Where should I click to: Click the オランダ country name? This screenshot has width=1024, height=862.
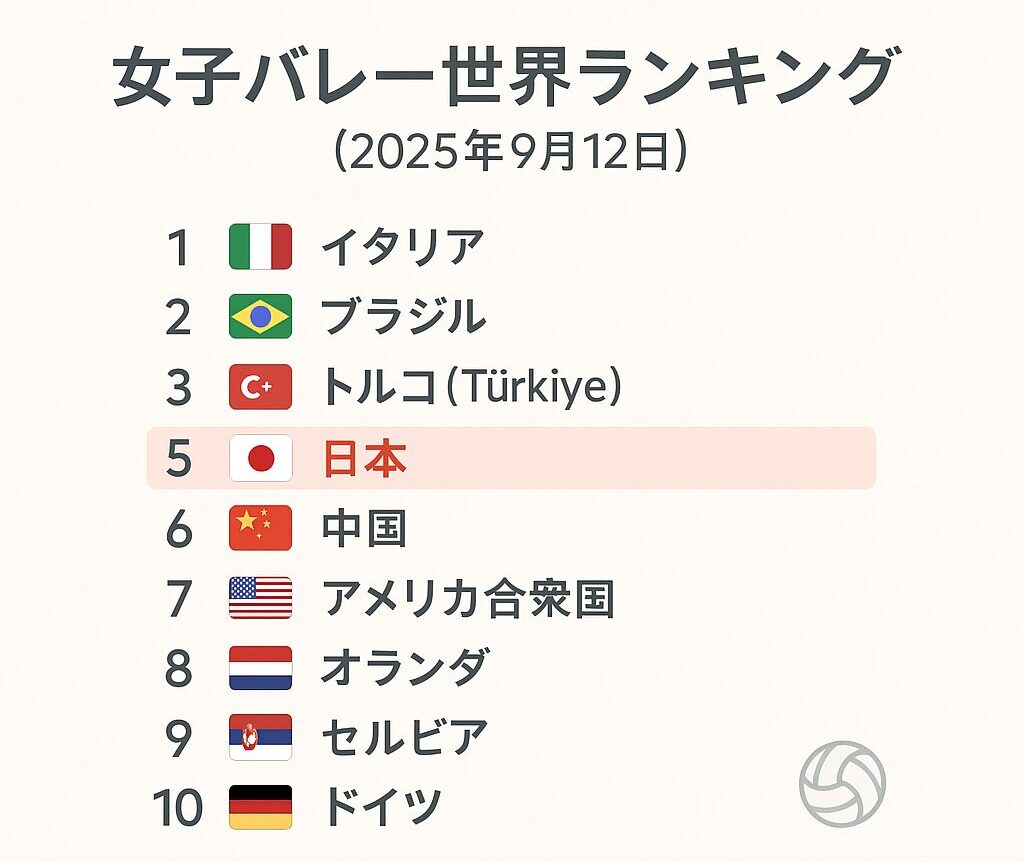pyautogui.click(x=405, y=668)
